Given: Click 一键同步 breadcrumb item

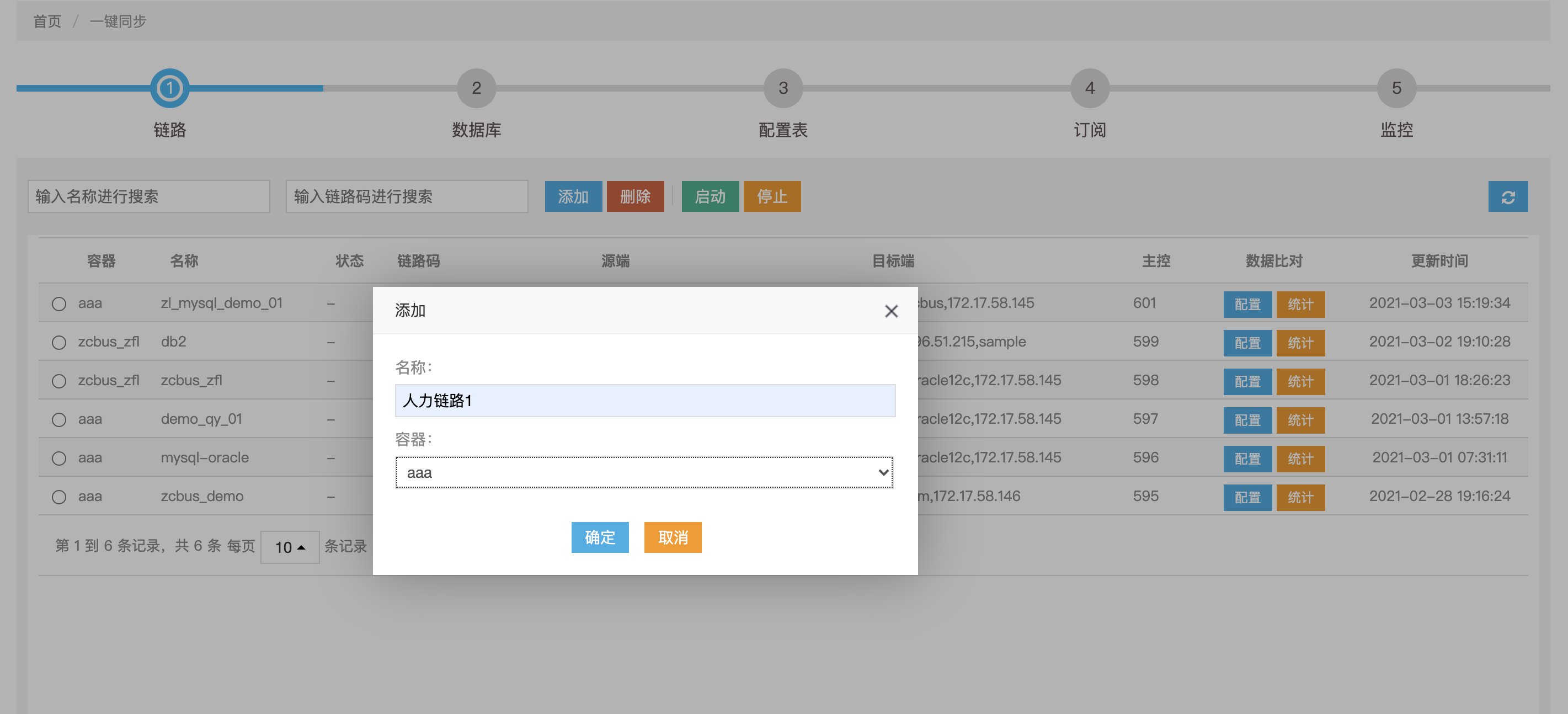Looking at the screenshot, I should 118,22.
